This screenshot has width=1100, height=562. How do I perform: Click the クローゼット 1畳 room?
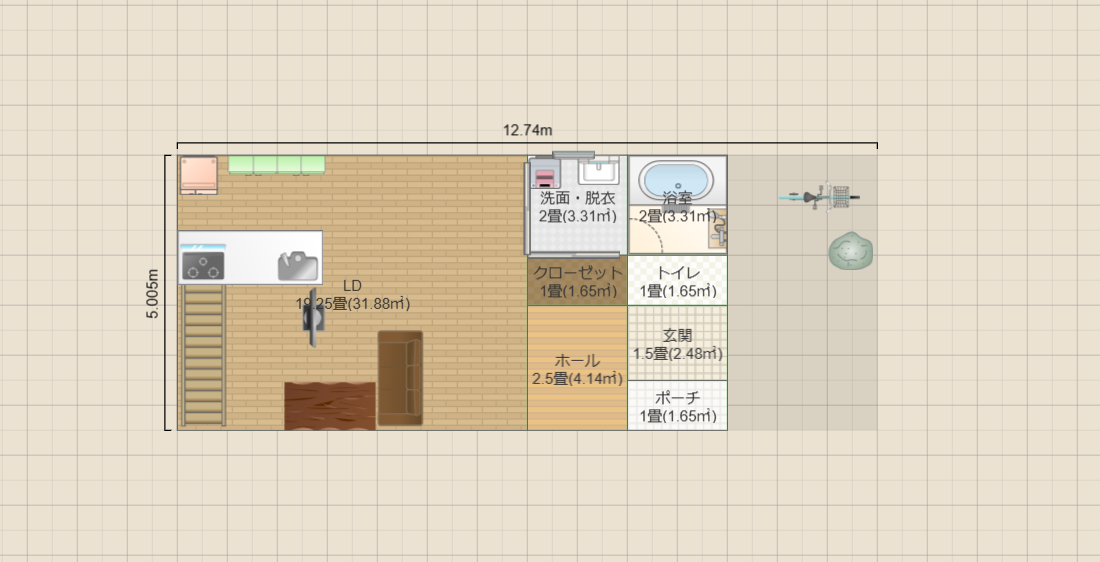point(577,281)
